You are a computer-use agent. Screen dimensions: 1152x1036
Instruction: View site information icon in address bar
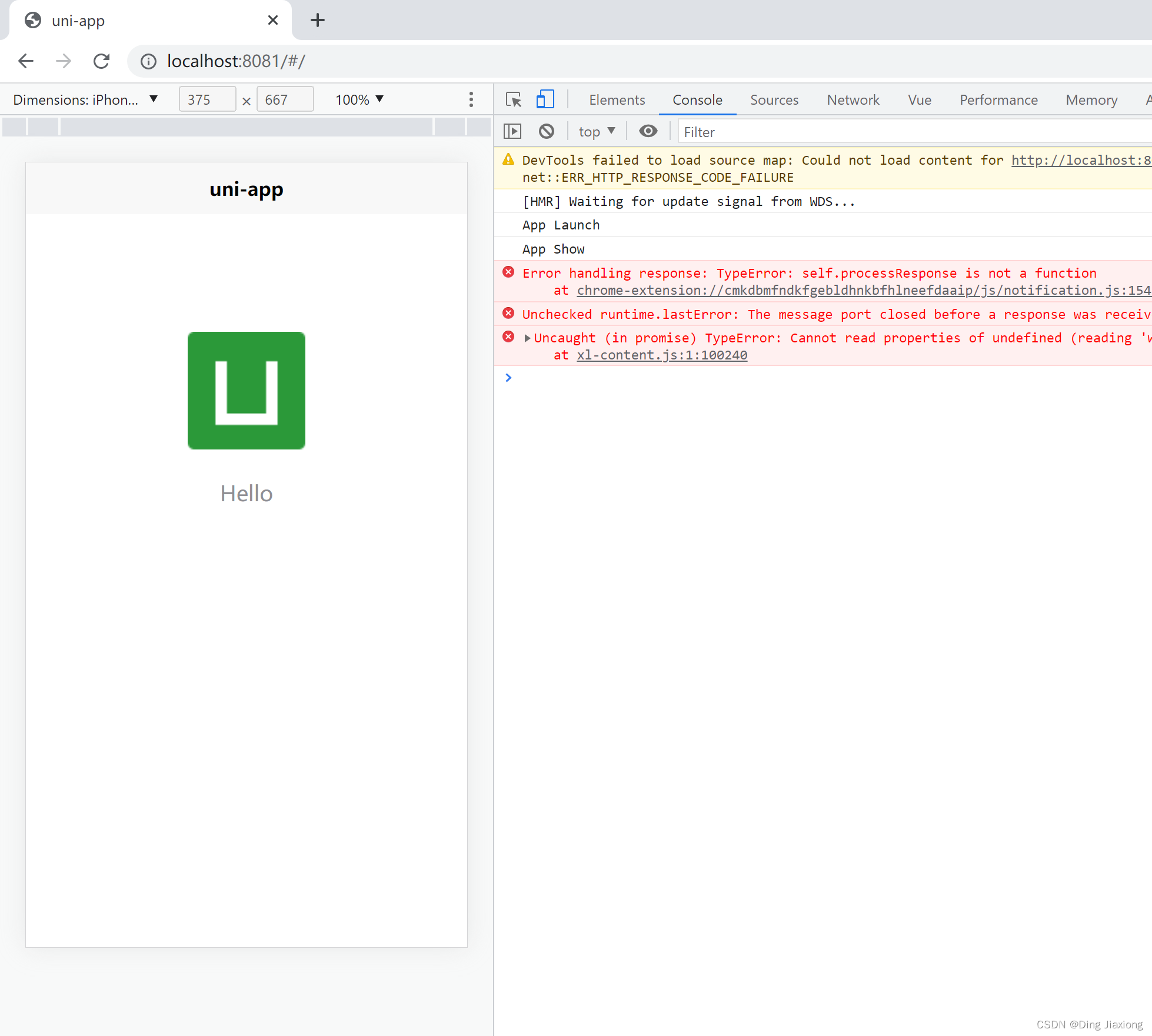click(x=148, y=61)
